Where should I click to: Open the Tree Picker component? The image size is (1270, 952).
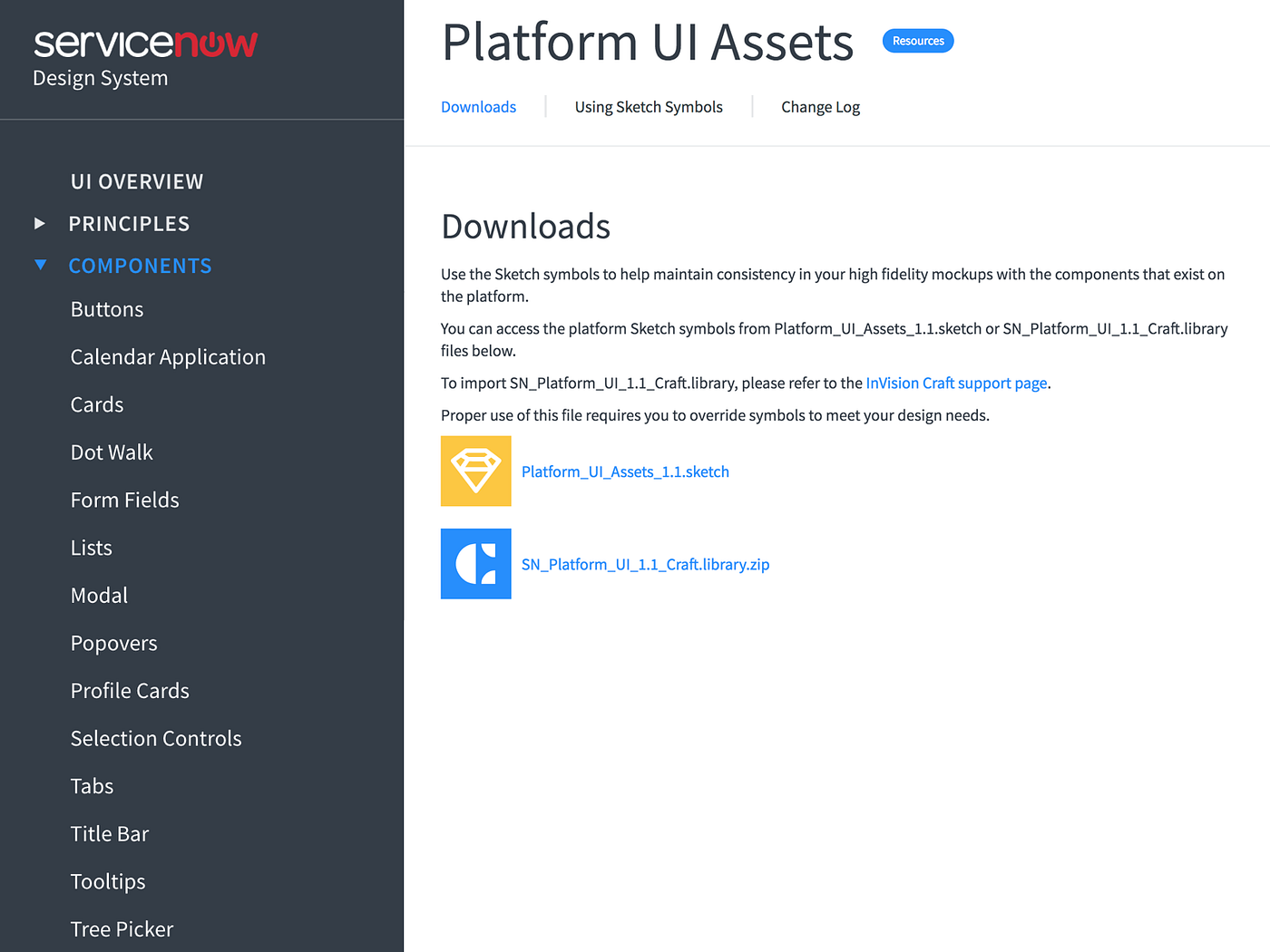(122, 928)
